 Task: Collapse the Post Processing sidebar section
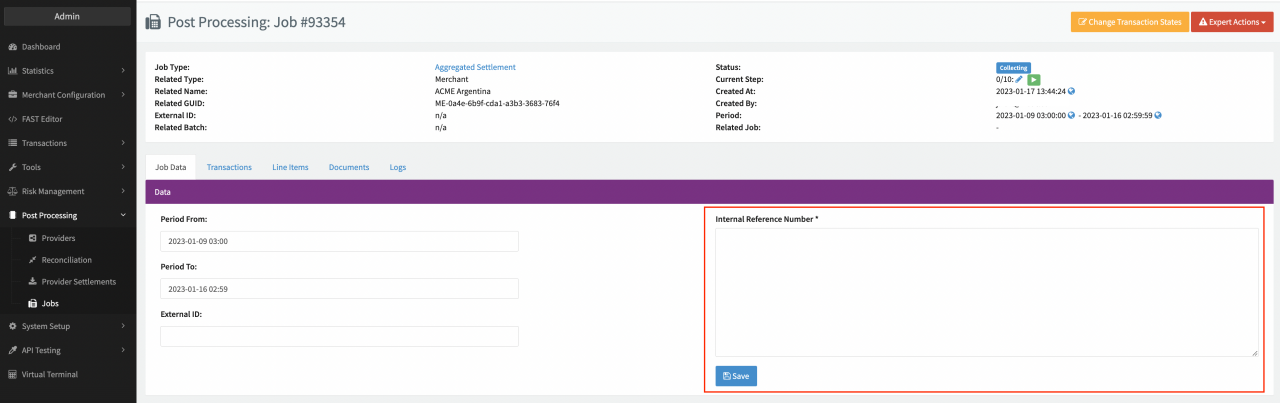[66, 215]
